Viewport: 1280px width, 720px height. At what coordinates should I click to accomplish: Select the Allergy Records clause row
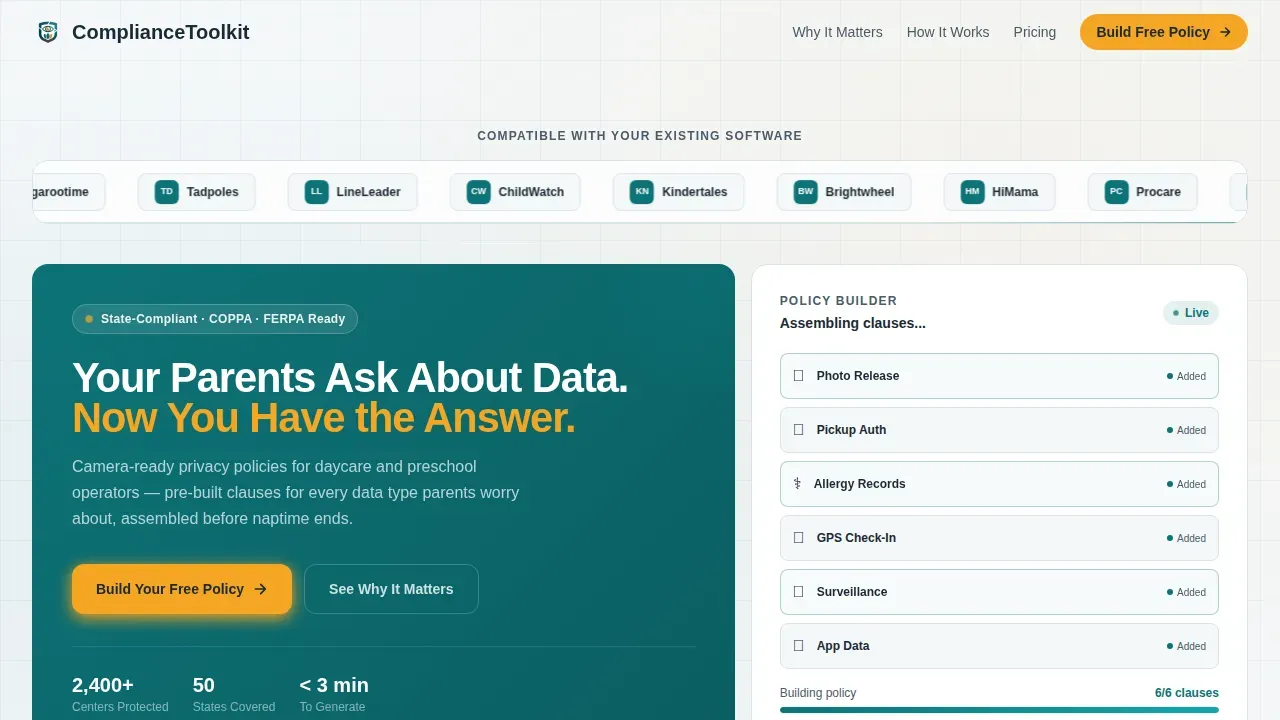[999, 484]
